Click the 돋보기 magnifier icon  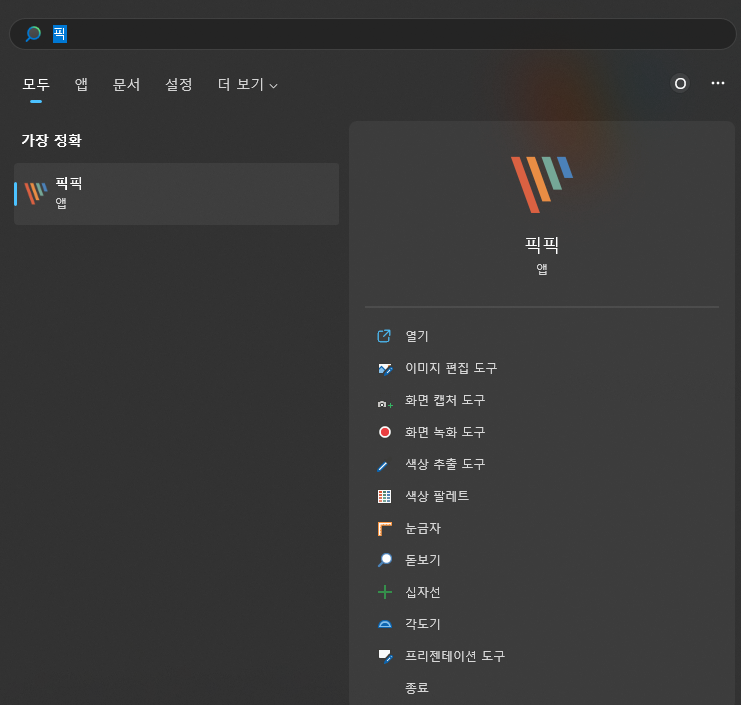[x=385, y=560]
